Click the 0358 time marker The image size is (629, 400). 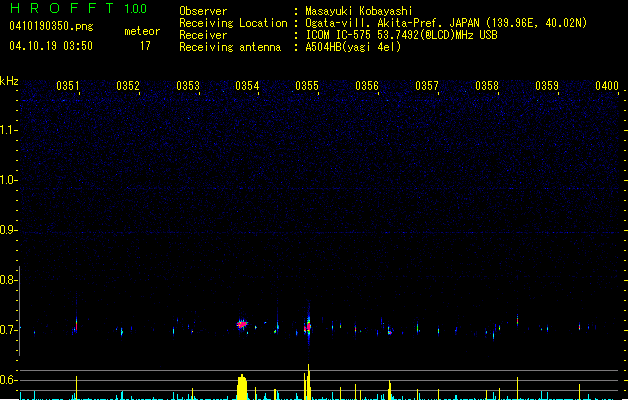(x=487, y=86)
